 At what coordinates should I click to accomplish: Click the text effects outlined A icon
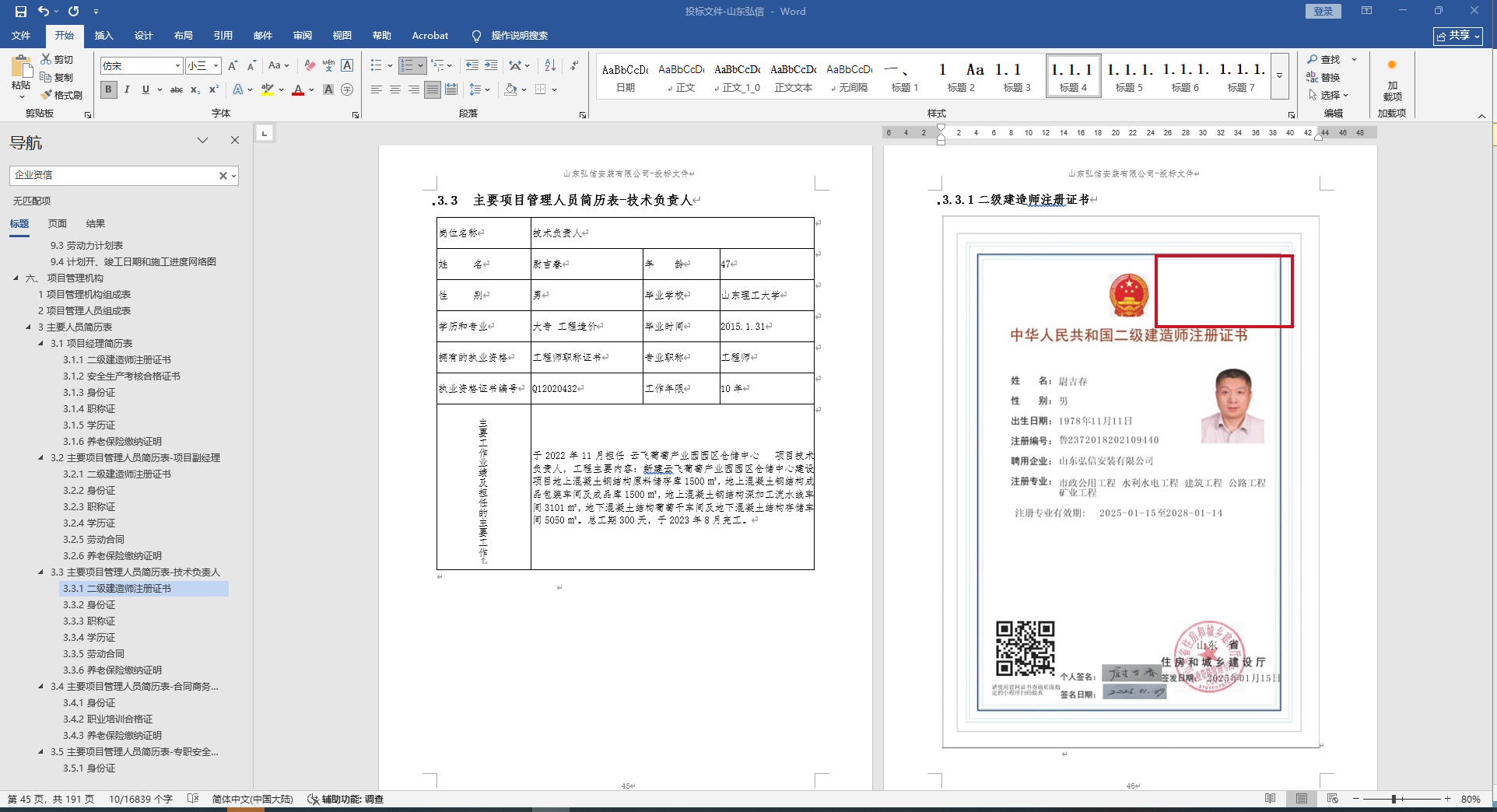click(238, 90)
